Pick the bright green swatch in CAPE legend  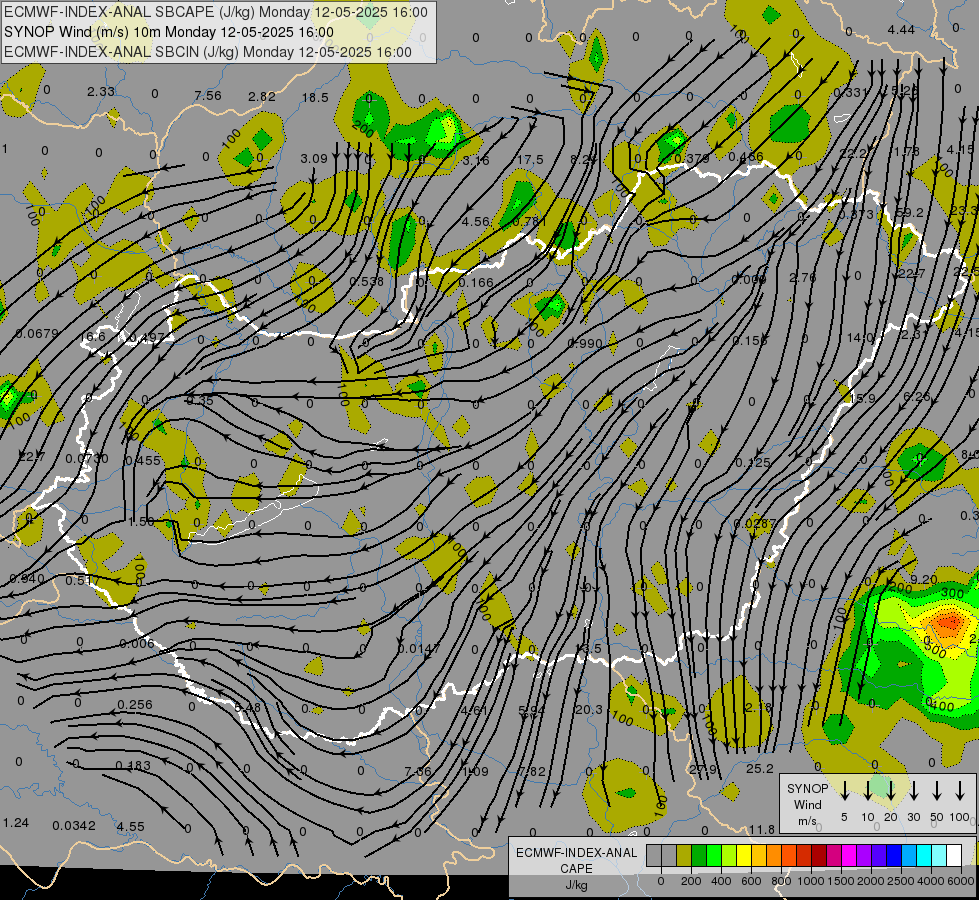[714, 856]
